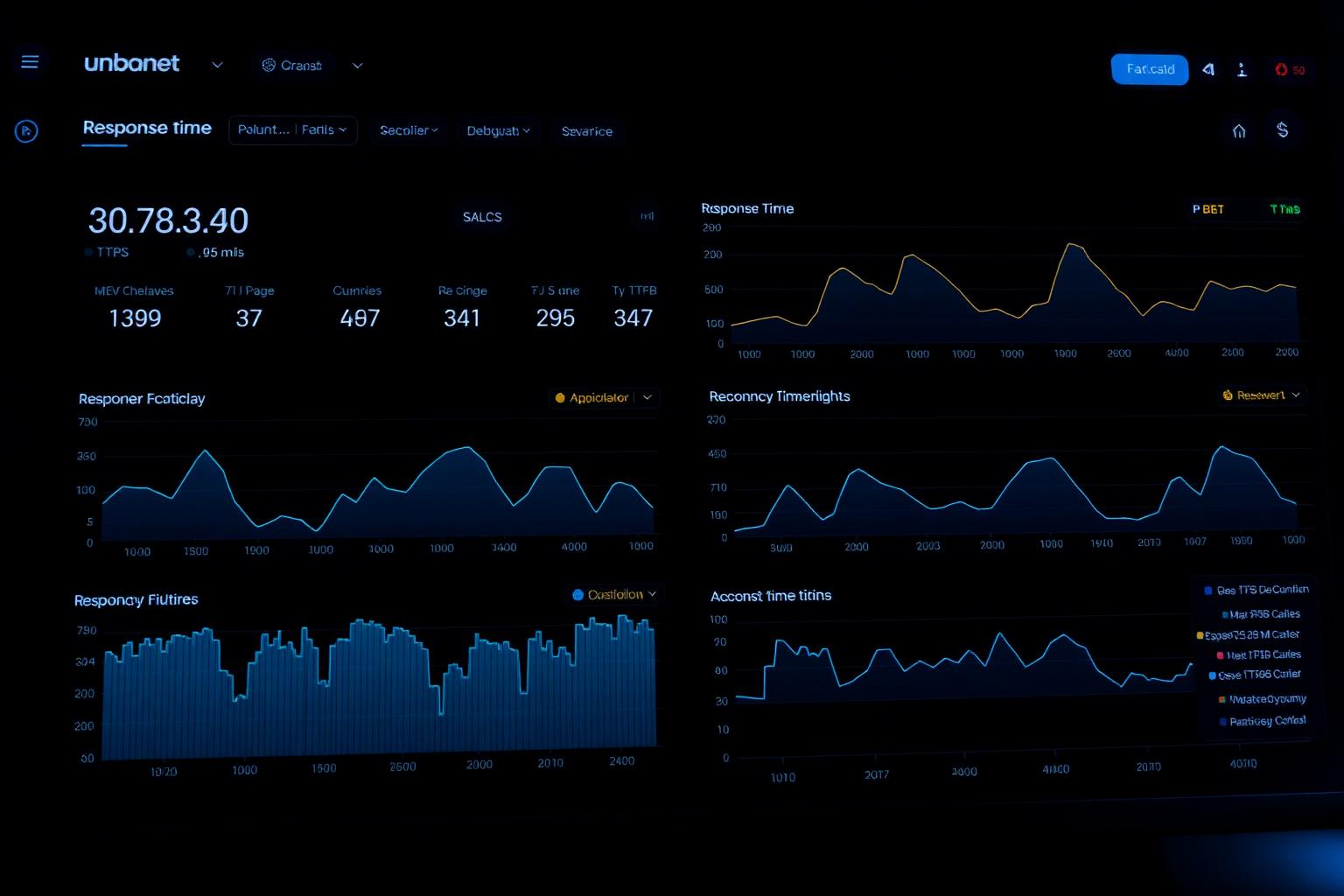Screen dimensions: 1344x896
Task: Click the Acconst time titins chart title
Action: pos(771,596)
